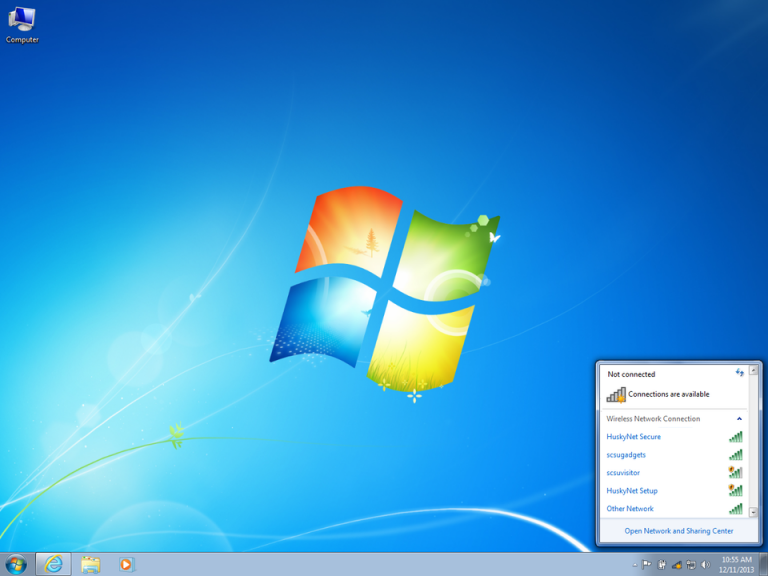
Task: Open Network and Sharing Center link
Action: coord(679,531)
